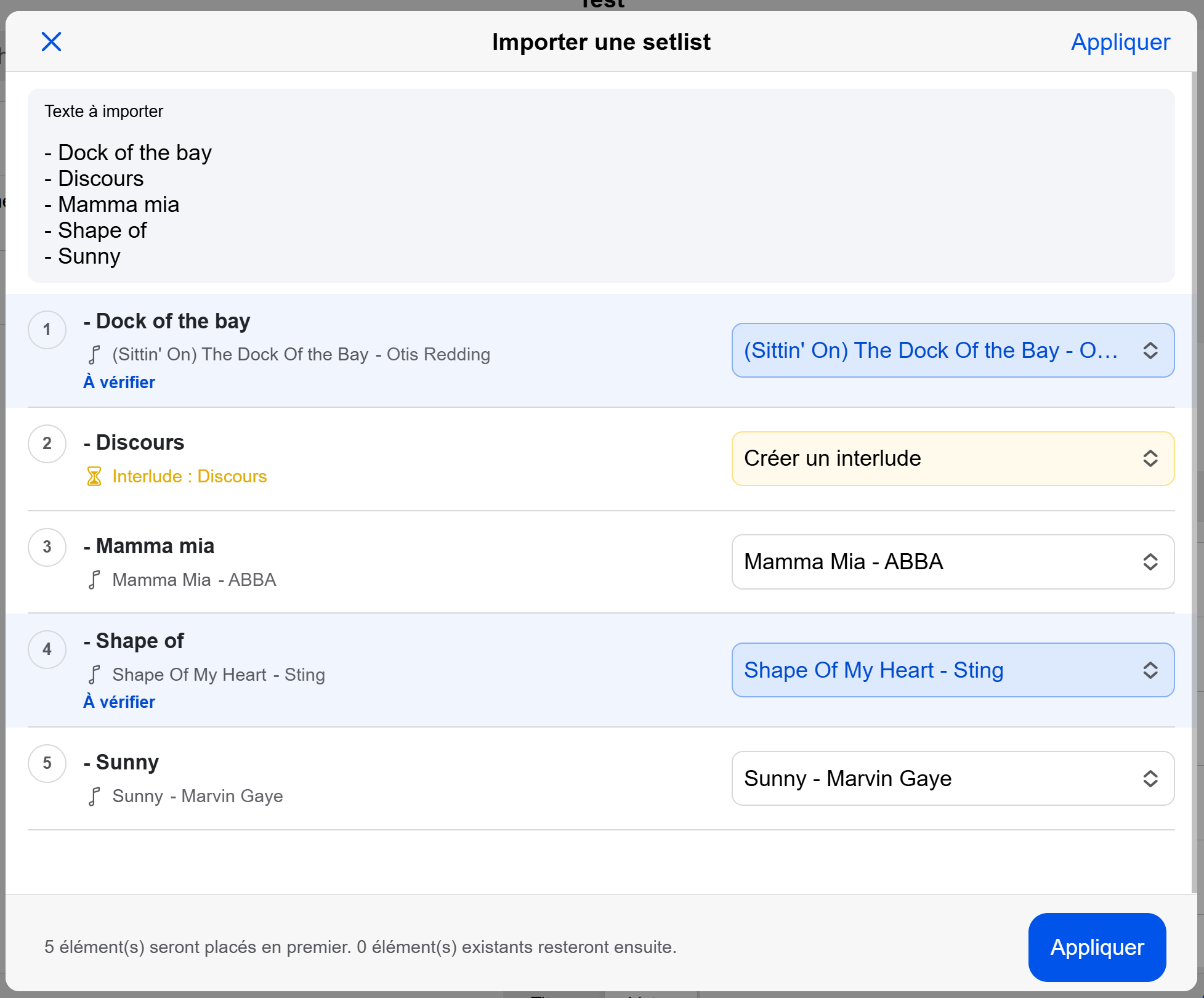1204x998 pixels.
Task: Click number 3 badge of Mamma mia row
Action: tap(47, 547)
